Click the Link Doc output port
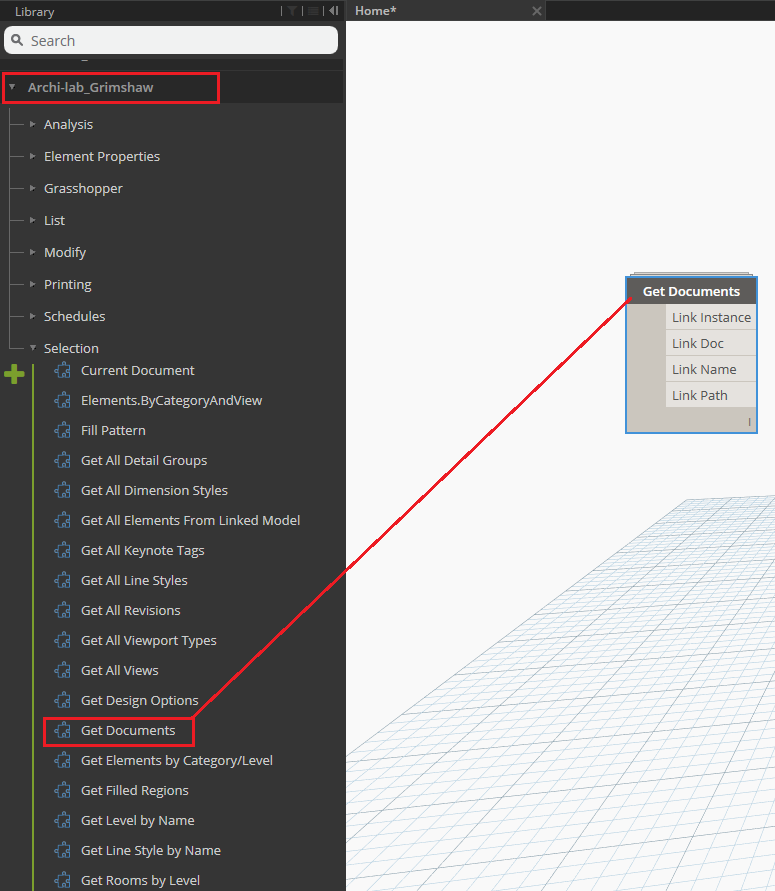The image size is (775, 891). click(711, 343)
